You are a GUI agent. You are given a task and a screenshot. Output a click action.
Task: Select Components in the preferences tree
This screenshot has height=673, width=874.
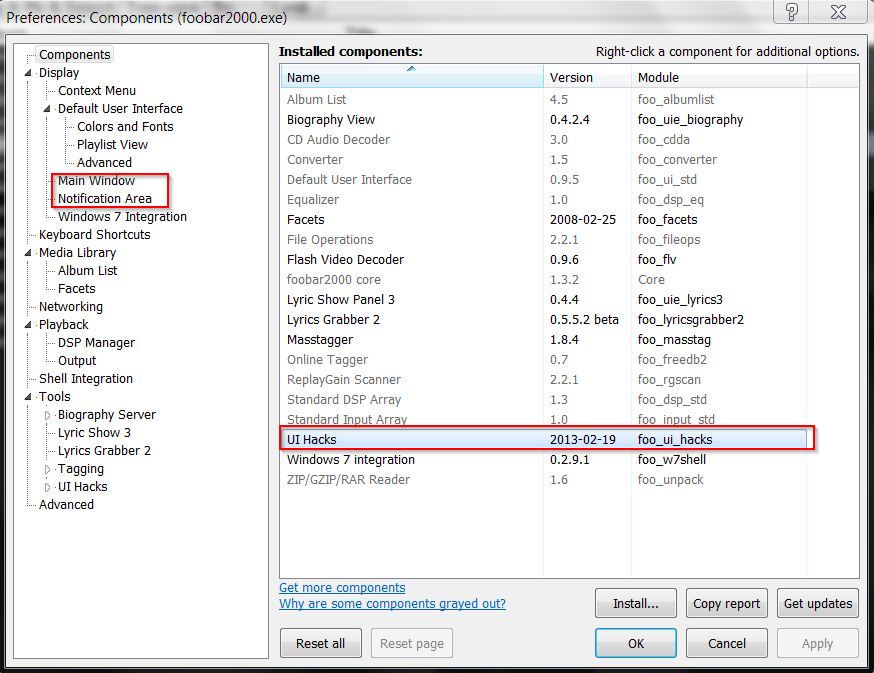[75, 55]
